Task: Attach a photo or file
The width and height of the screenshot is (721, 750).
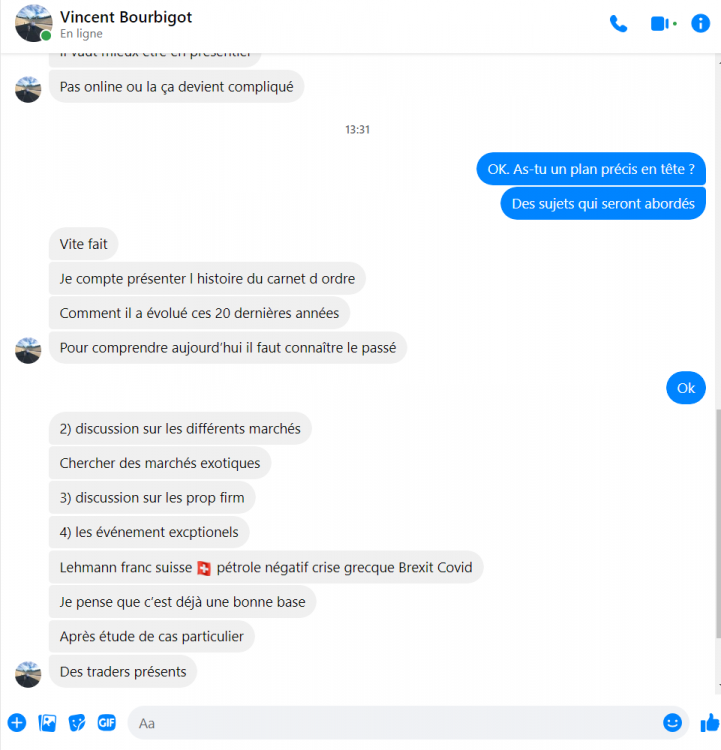Action: coord(47,723)
